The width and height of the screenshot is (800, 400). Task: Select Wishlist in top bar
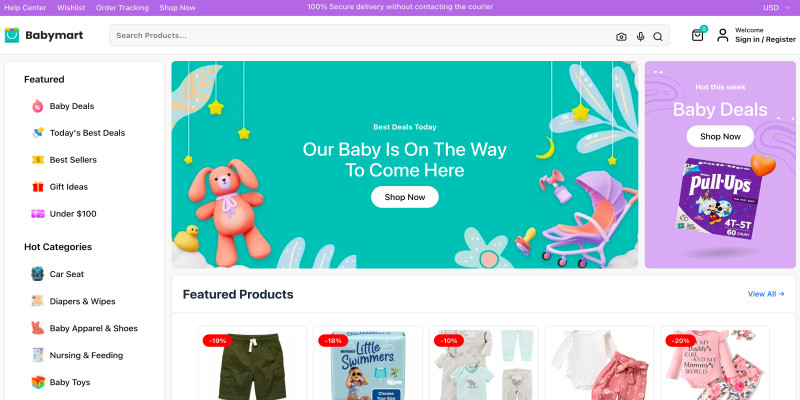pyautogui.click(x=71, y=8)
